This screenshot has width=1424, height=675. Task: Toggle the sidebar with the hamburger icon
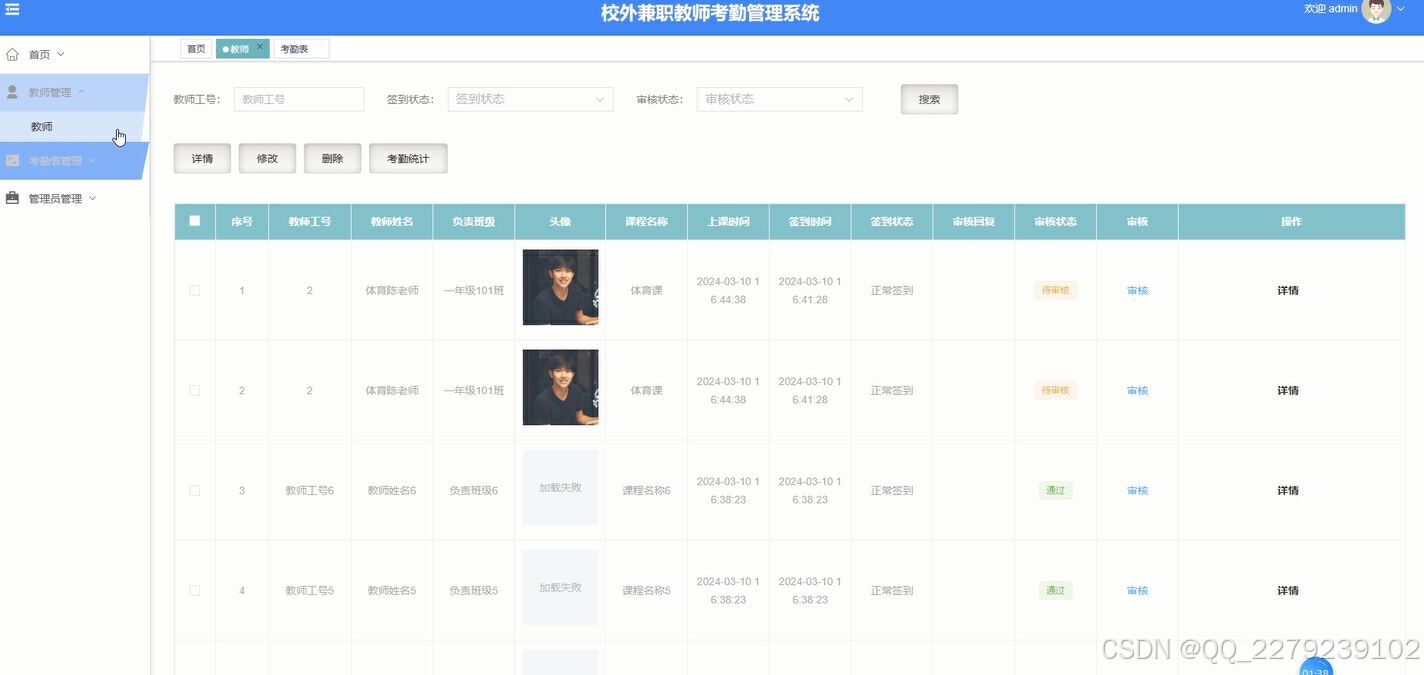coord(12,9)
